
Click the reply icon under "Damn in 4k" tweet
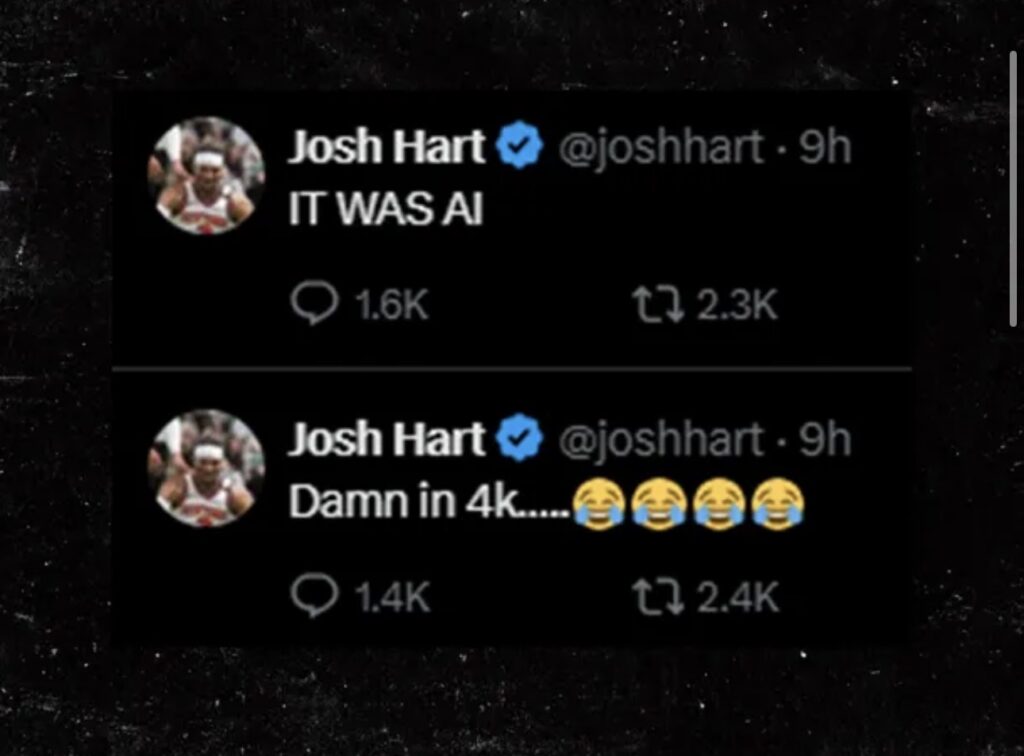tap(314, 595)
